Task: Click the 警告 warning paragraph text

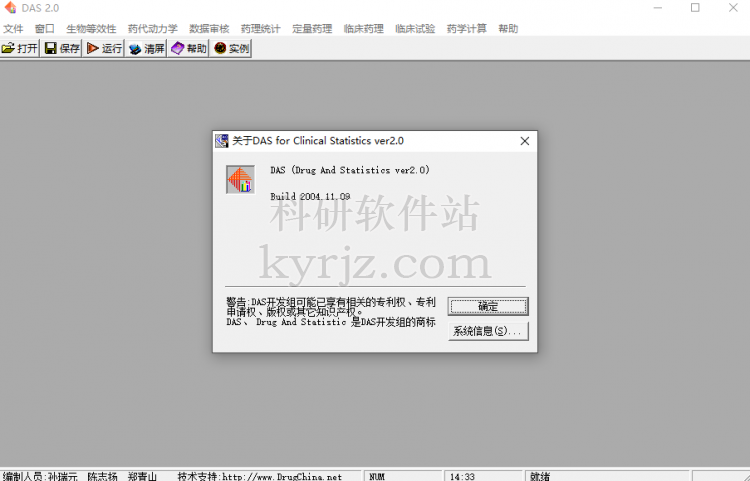Action: (331, 312)
